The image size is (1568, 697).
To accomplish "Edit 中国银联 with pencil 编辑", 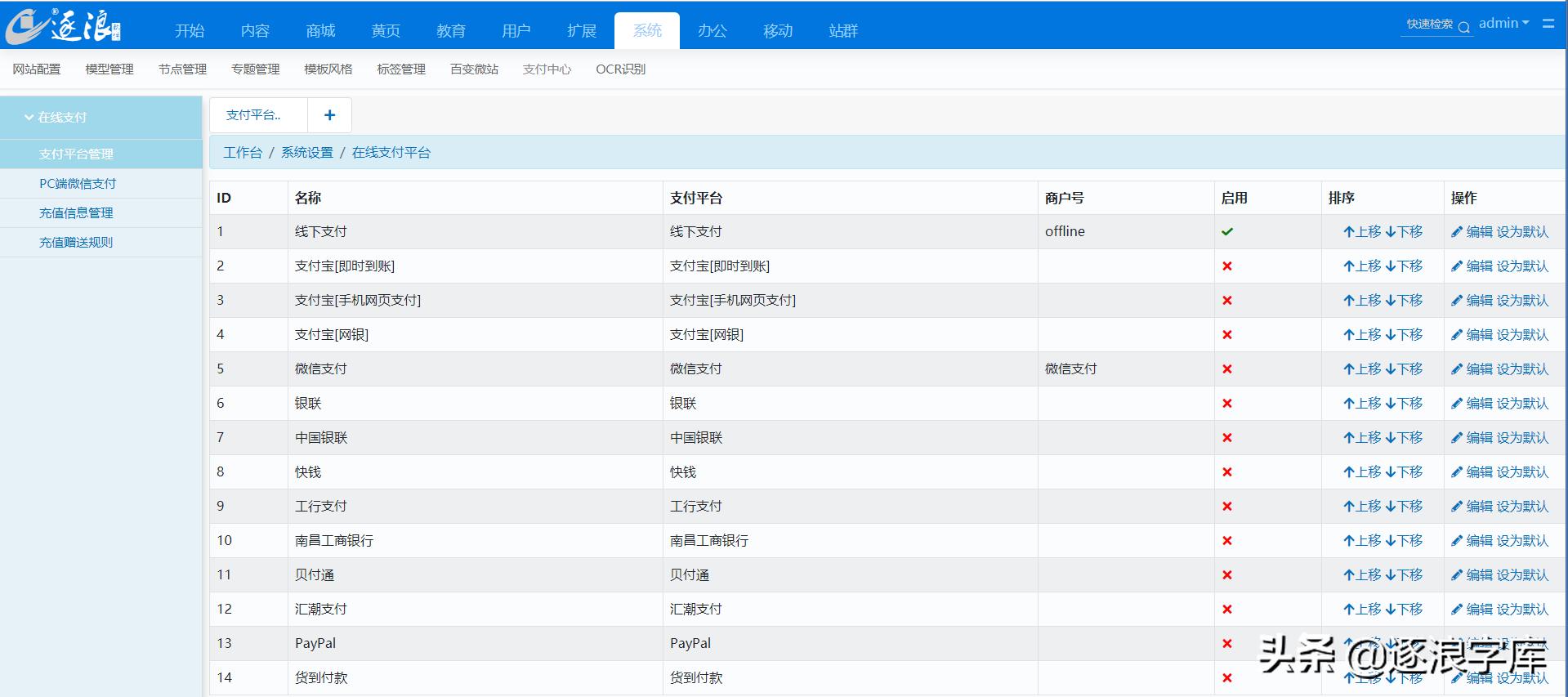I will pos(1472,438).
